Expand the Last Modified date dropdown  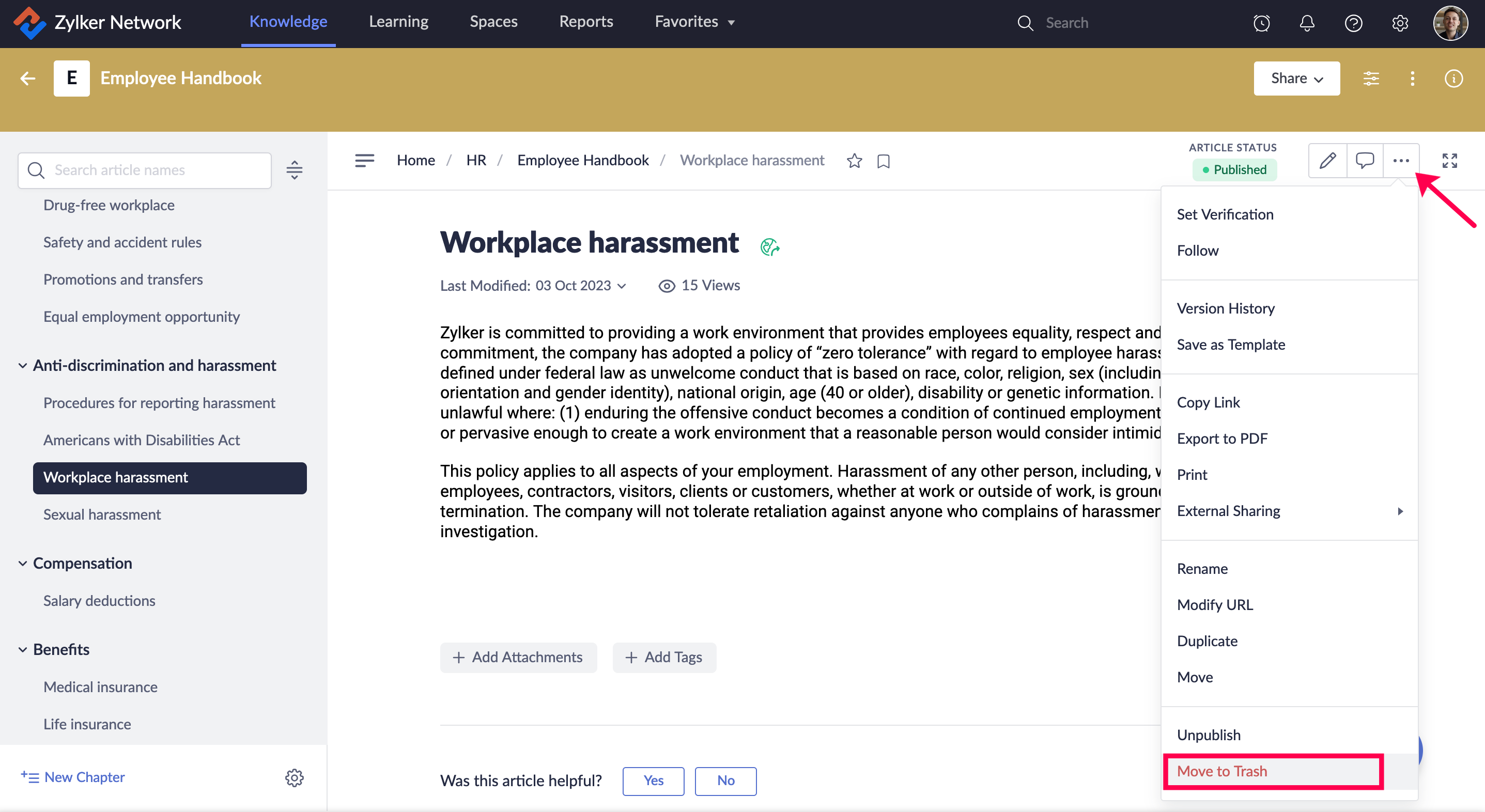tap(622, 286)
